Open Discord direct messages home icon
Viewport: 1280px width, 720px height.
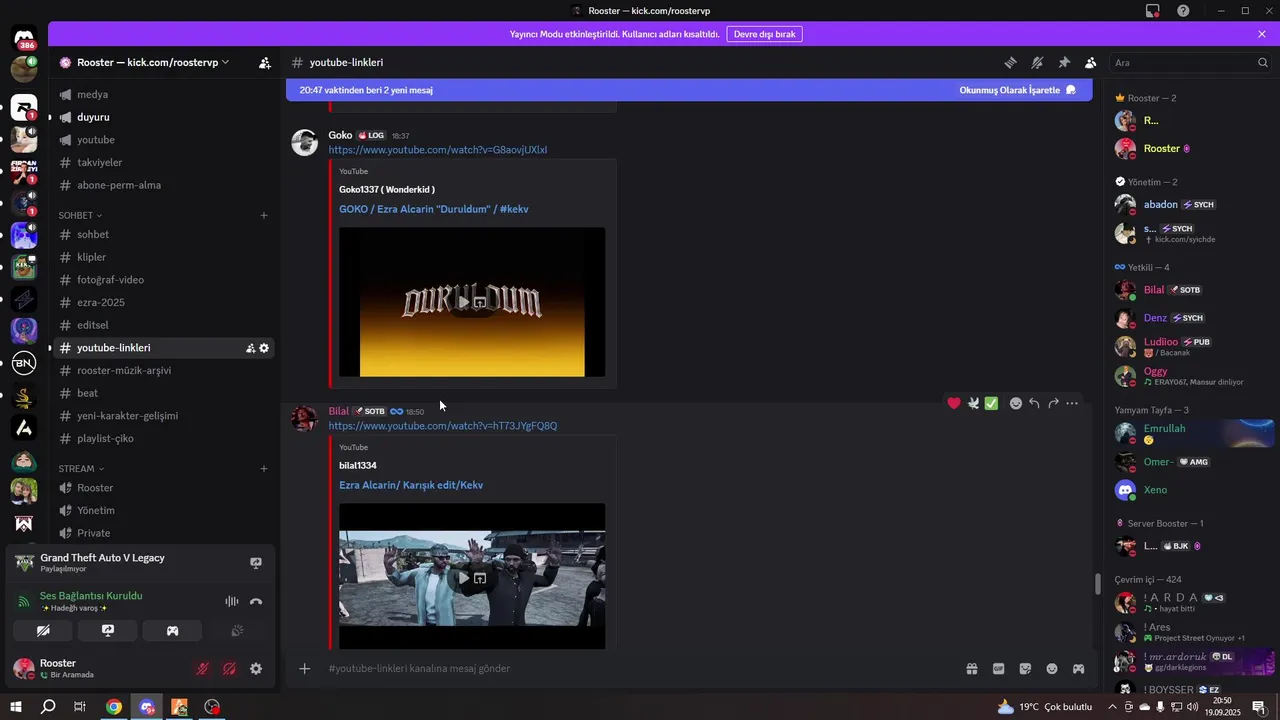24,38
